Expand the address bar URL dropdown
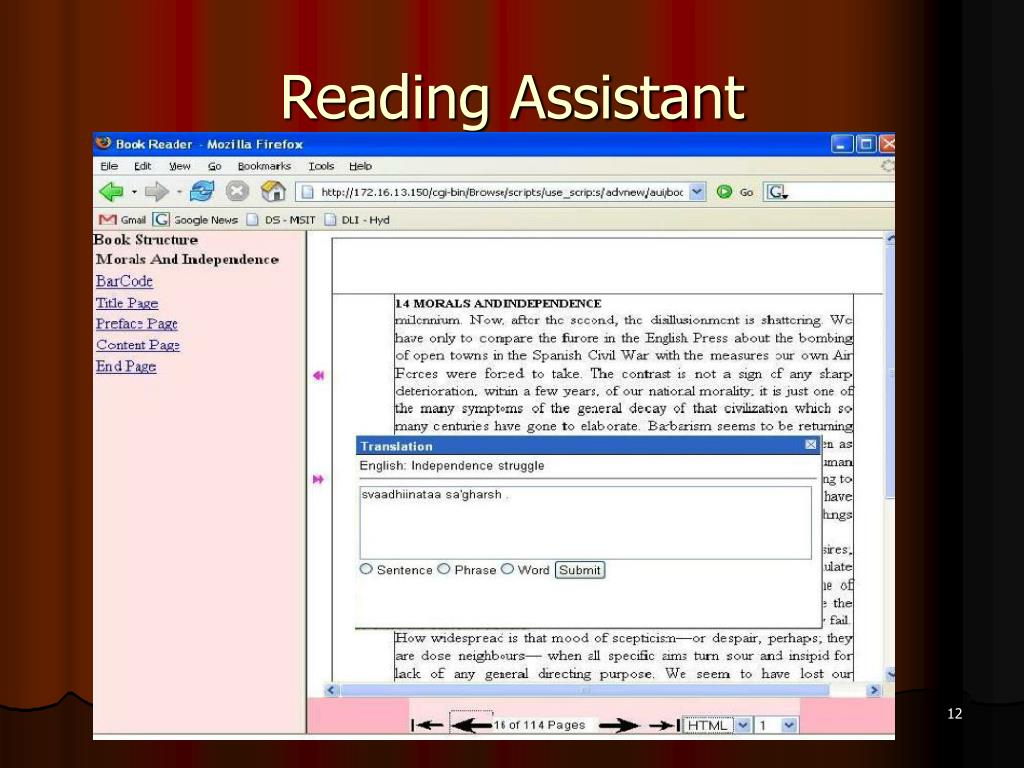This screenshot has width=1024, height=768. point(697,192)
